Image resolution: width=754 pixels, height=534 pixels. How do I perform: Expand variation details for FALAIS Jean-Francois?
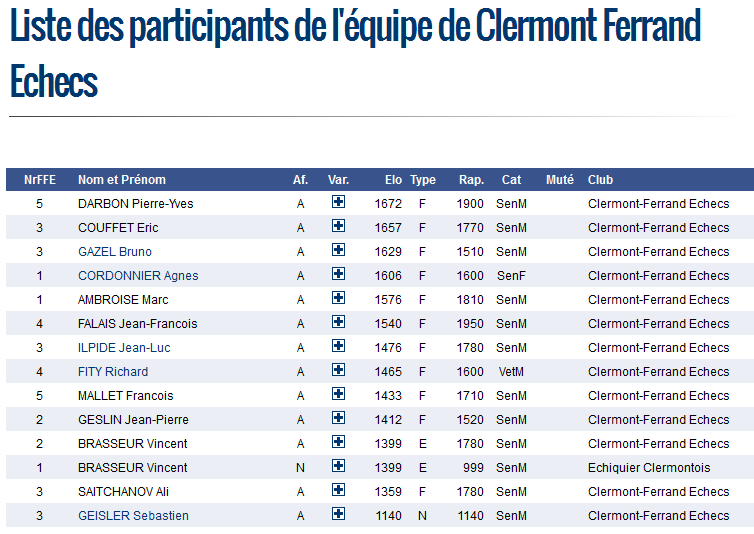339,322
